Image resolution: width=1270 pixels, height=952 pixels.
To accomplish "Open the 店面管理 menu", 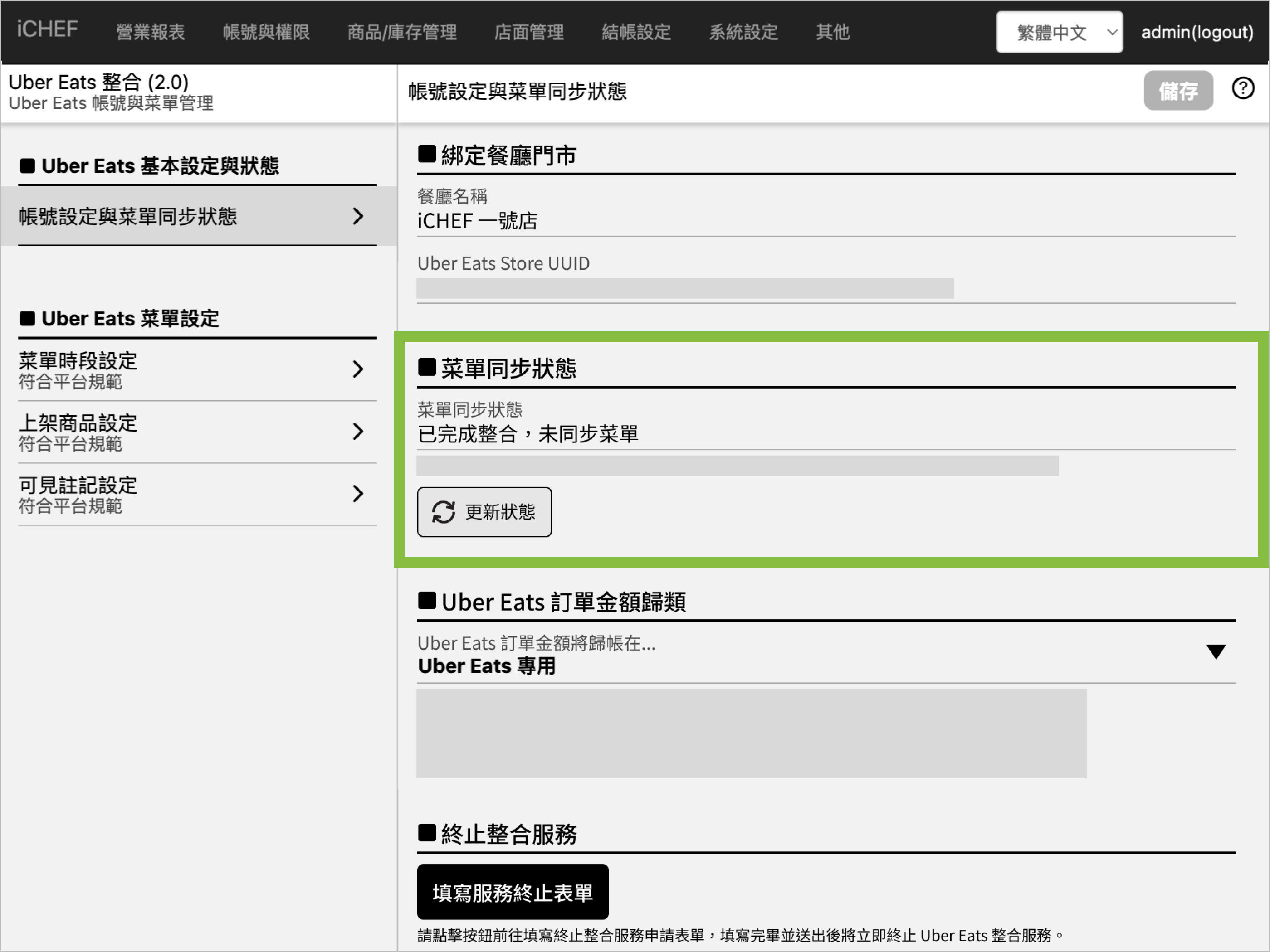I will [529, 32].
